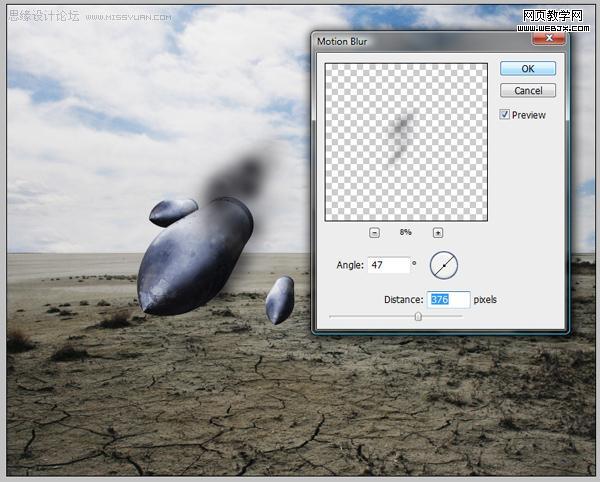Close the Motion Blur dialog
Screen dimensions: 600x482
(549, 37)
